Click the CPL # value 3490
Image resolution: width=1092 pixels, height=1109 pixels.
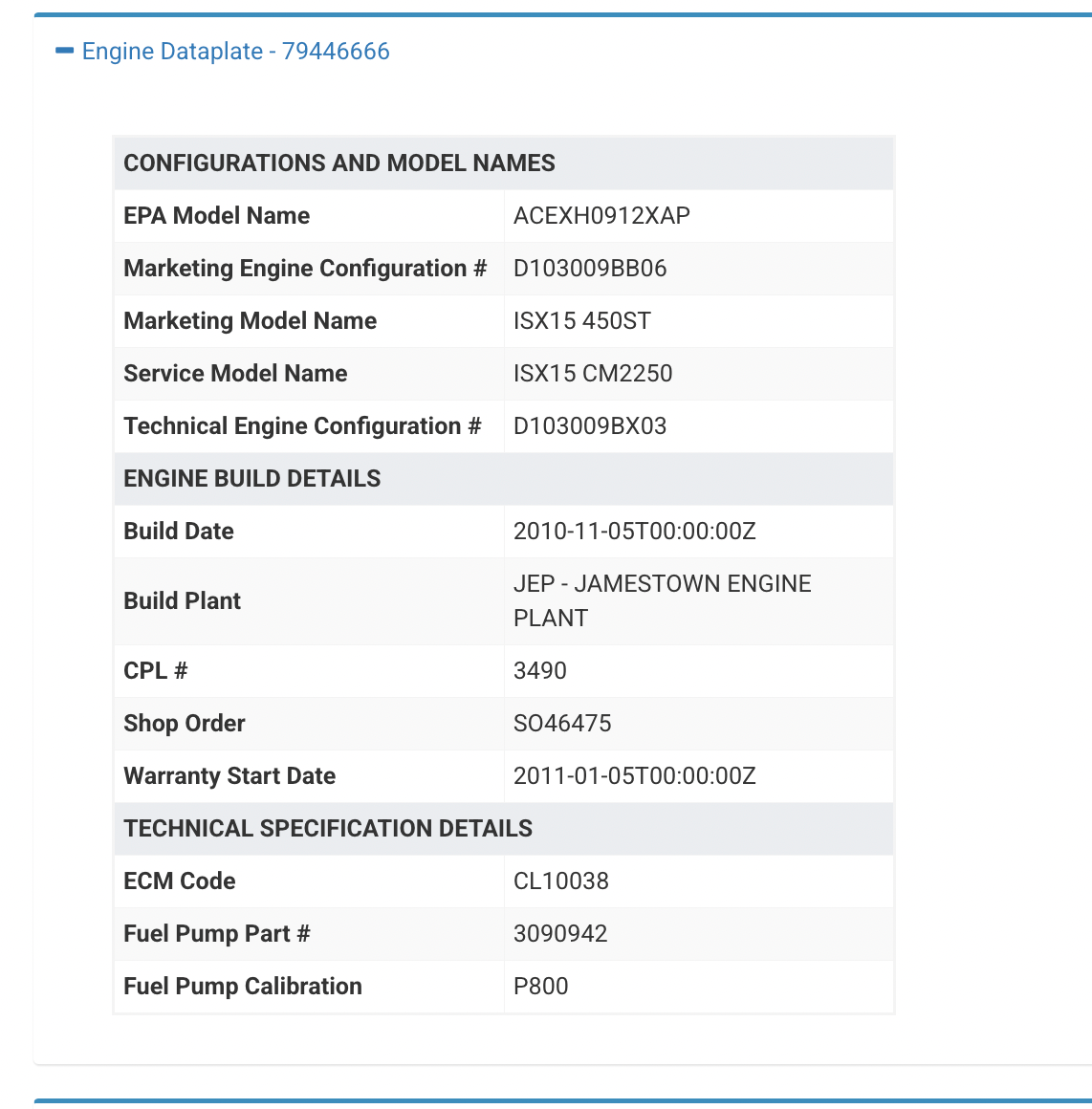(540, 671)
